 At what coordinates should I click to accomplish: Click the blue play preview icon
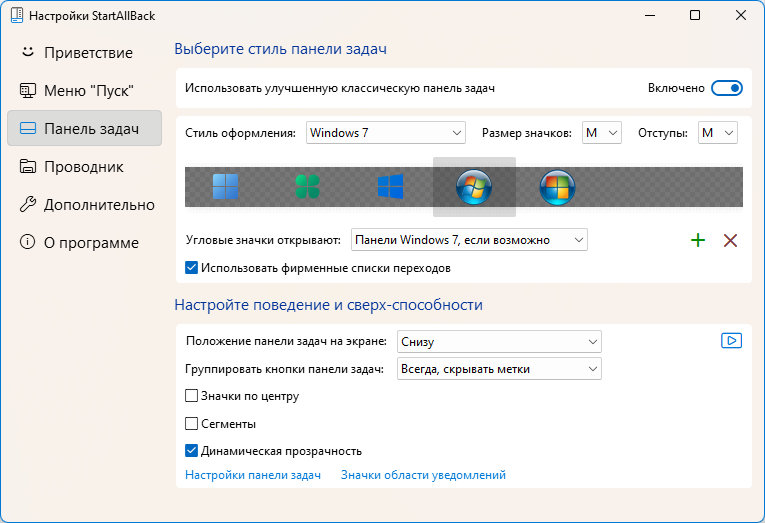731,341
